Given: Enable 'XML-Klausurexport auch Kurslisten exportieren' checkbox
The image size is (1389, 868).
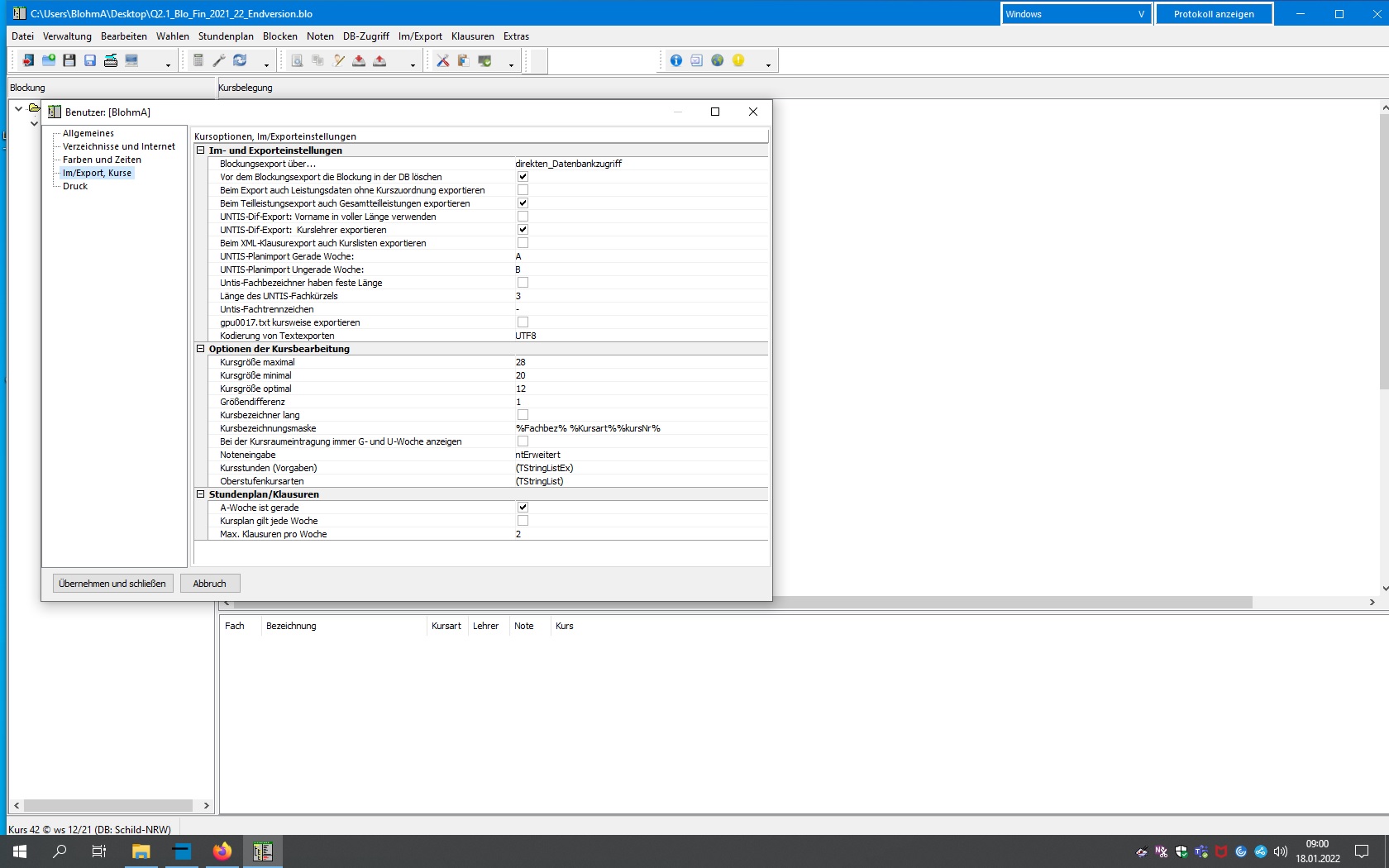Looking at the screenshot, I should pyautogui.click(x=523, y=243).
